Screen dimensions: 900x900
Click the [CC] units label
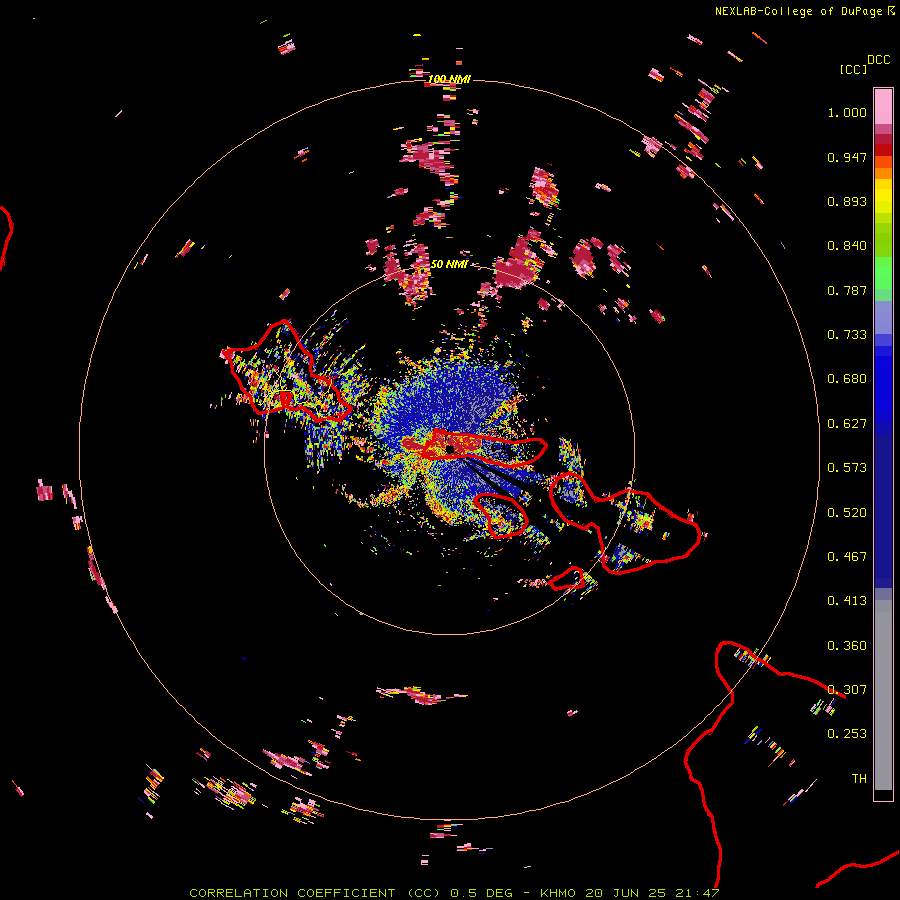point(853,69)
